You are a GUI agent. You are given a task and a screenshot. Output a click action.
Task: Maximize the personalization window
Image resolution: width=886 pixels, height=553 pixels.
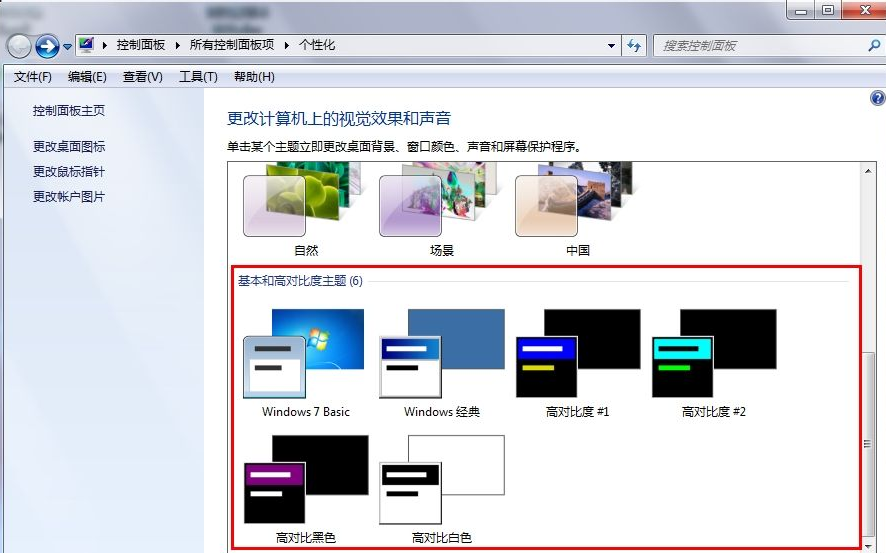coord(828,10)
